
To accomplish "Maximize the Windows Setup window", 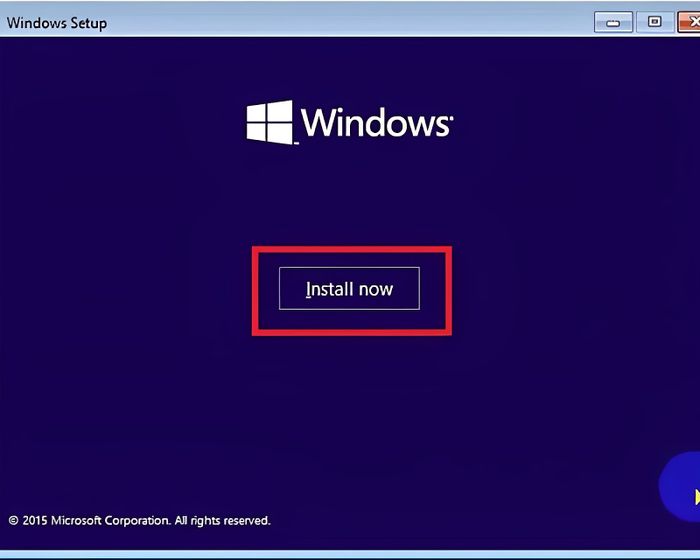I will point(654,21).
